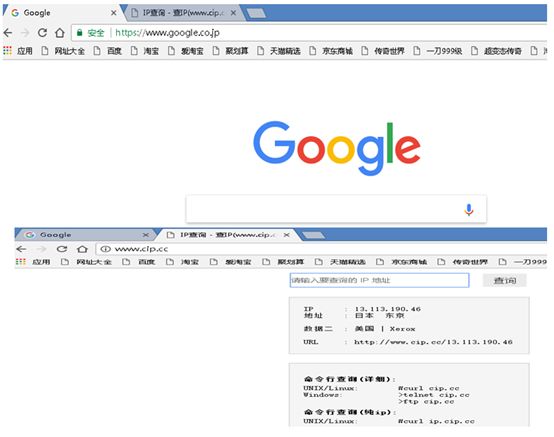Select the IP查询 tab in the cip.cc window
554x437 pixels.
point(228,235)
